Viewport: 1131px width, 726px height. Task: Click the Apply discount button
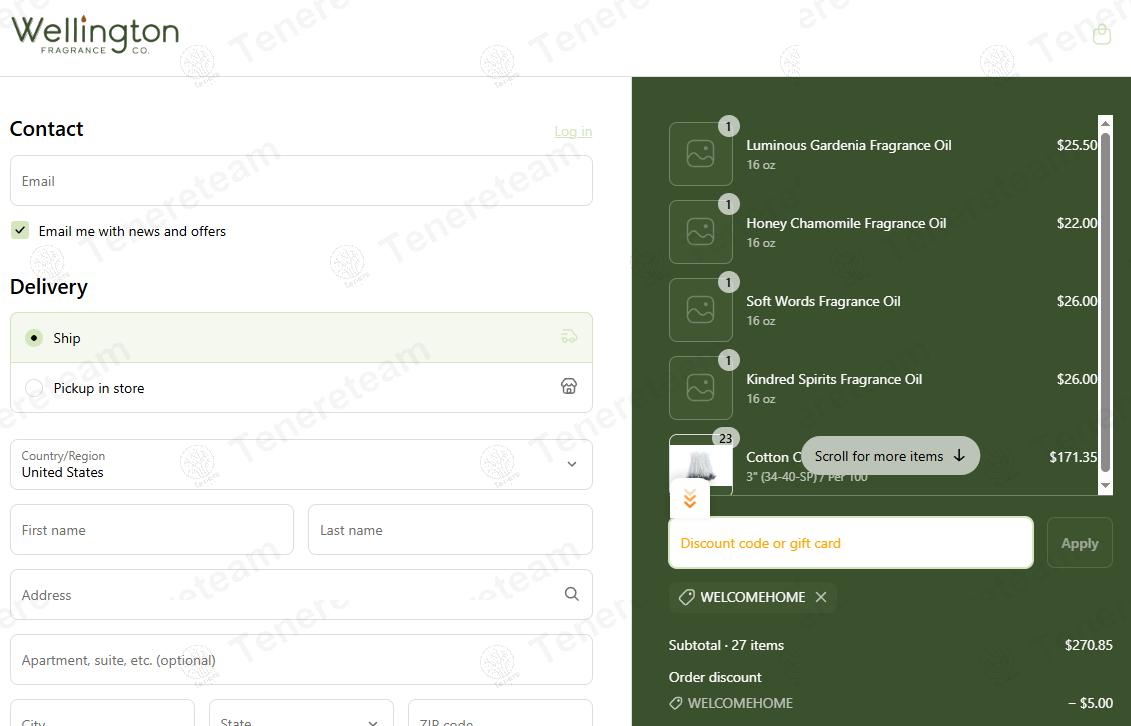click(1079, 543)
